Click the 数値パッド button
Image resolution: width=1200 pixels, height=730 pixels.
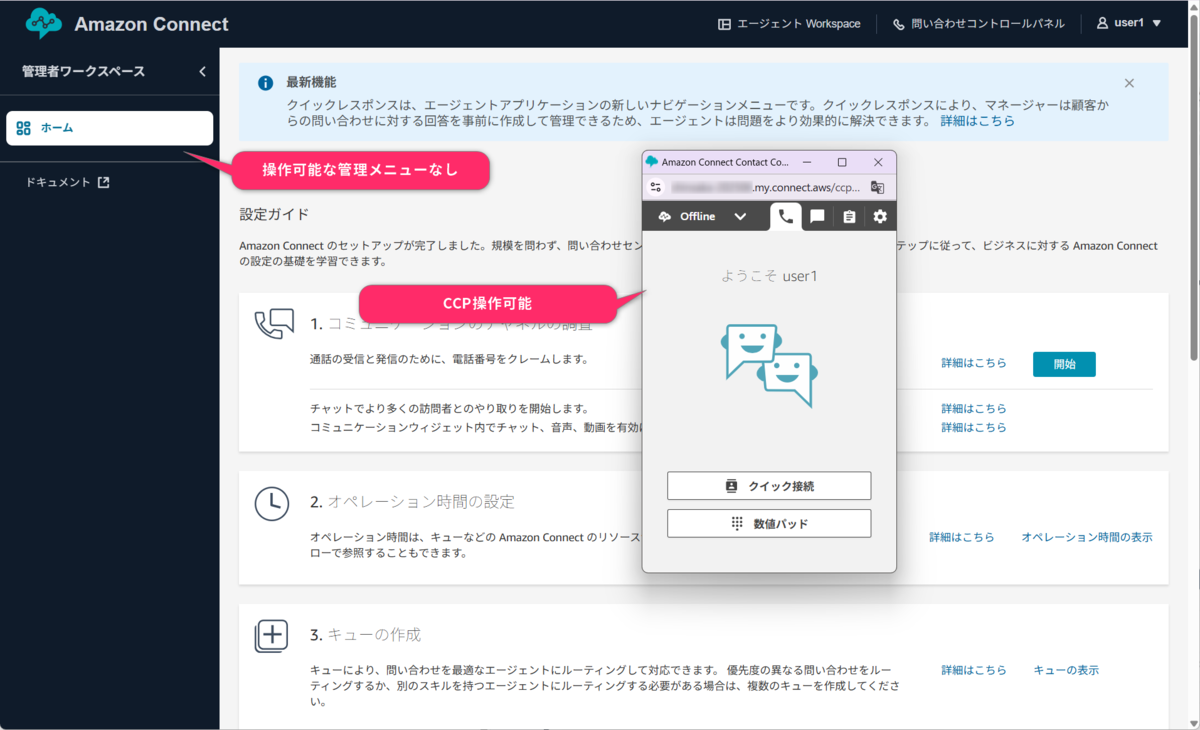click(769, 523)
